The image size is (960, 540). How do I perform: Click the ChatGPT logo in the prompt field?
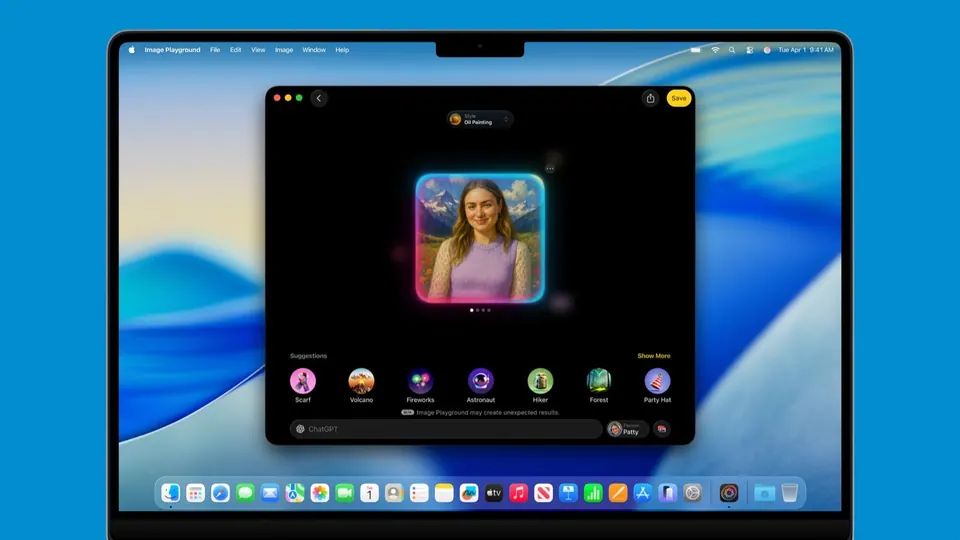pos(300,429)
